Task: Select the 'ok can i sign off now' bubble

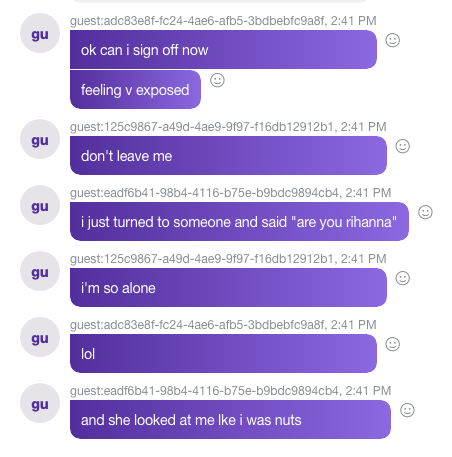Action: [223, 50]
